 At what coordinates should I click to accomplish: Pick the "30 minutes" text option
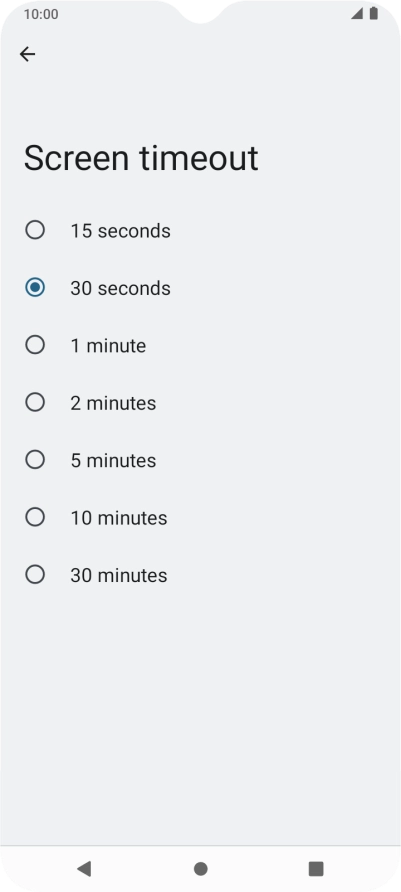pos(118,576)
